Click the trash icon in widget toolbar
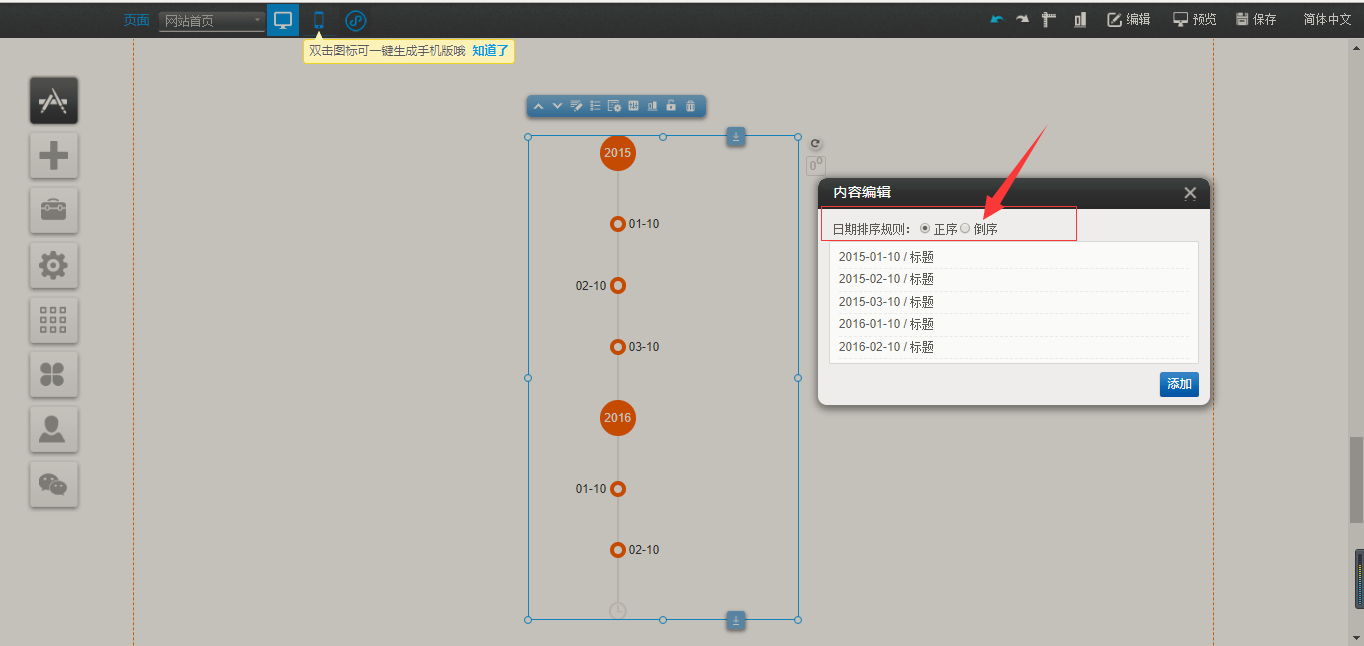 [690, 106]
